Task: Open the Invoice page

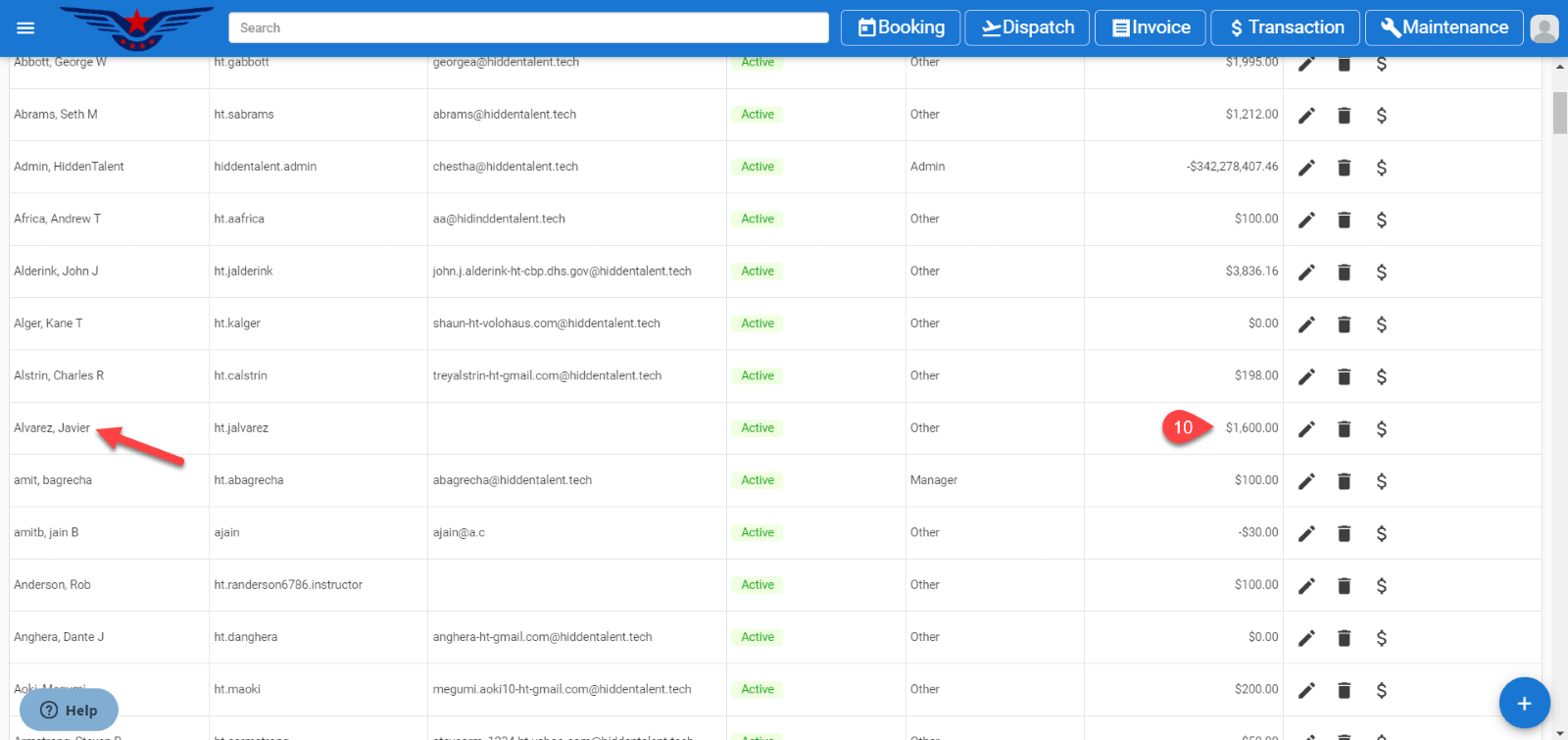Action: [x=1151, y=27]
